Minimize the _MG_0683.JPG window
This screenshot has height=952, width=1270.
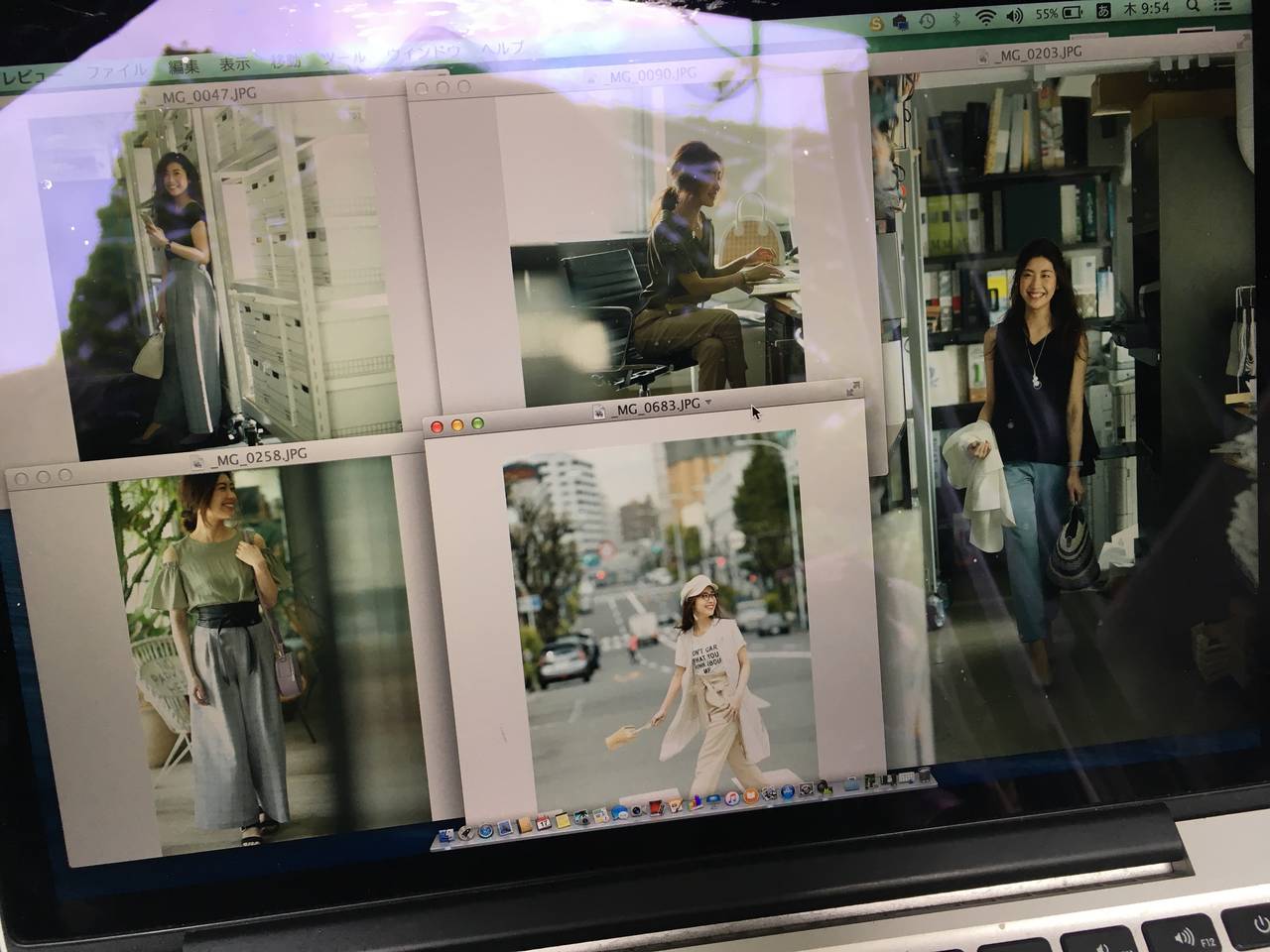coord(456,424)
